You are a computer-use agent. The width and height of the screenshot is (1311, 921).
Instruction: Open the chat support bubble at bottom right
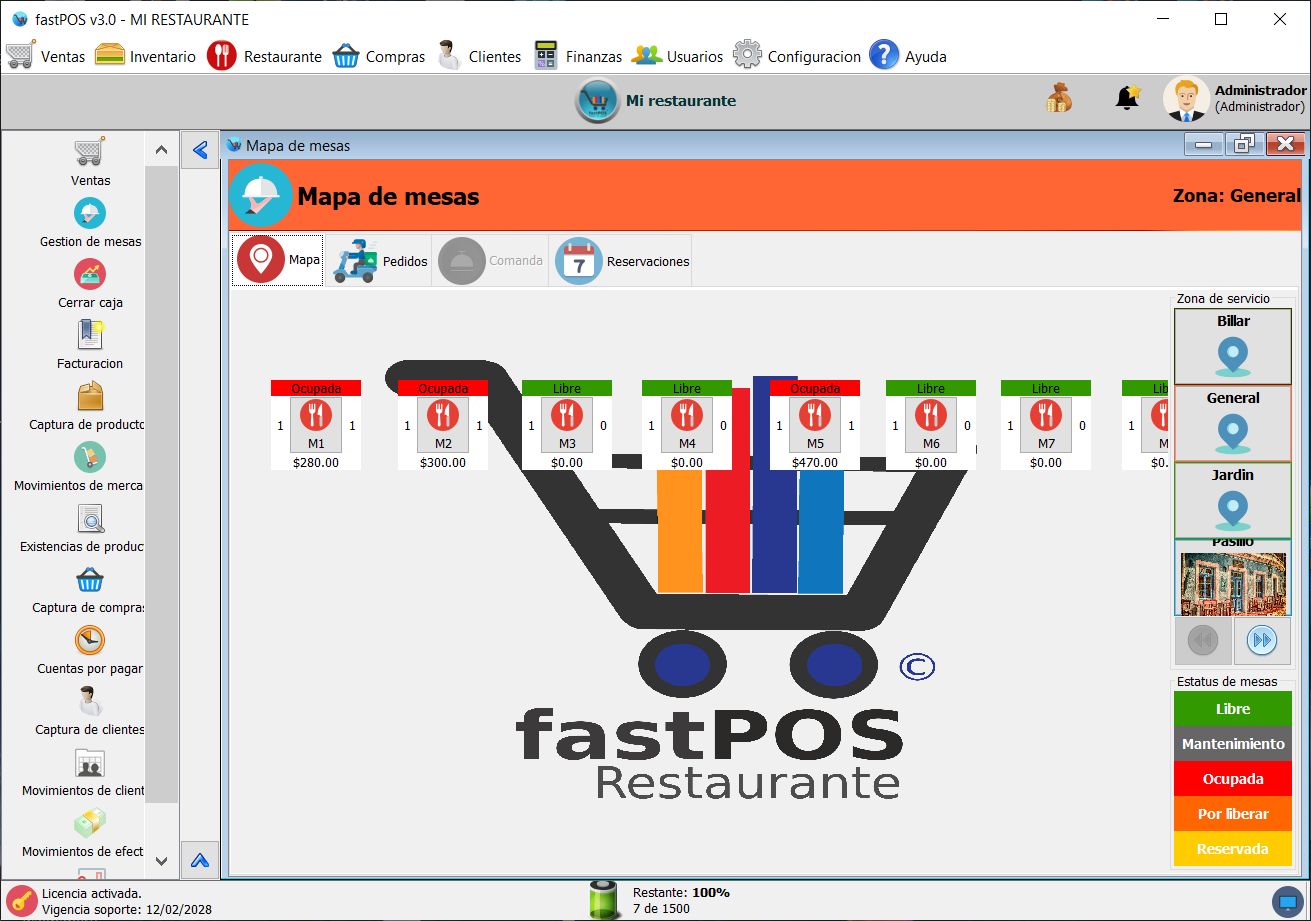(x=1286, y=900)
